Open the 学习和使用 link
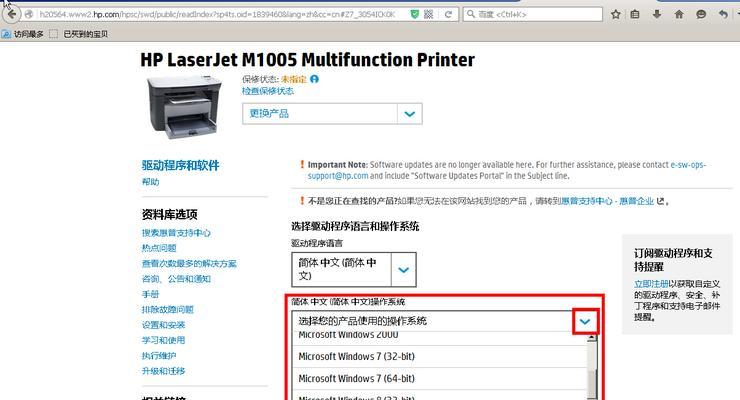This screenshot has width=740, height=400. point(163,340)
